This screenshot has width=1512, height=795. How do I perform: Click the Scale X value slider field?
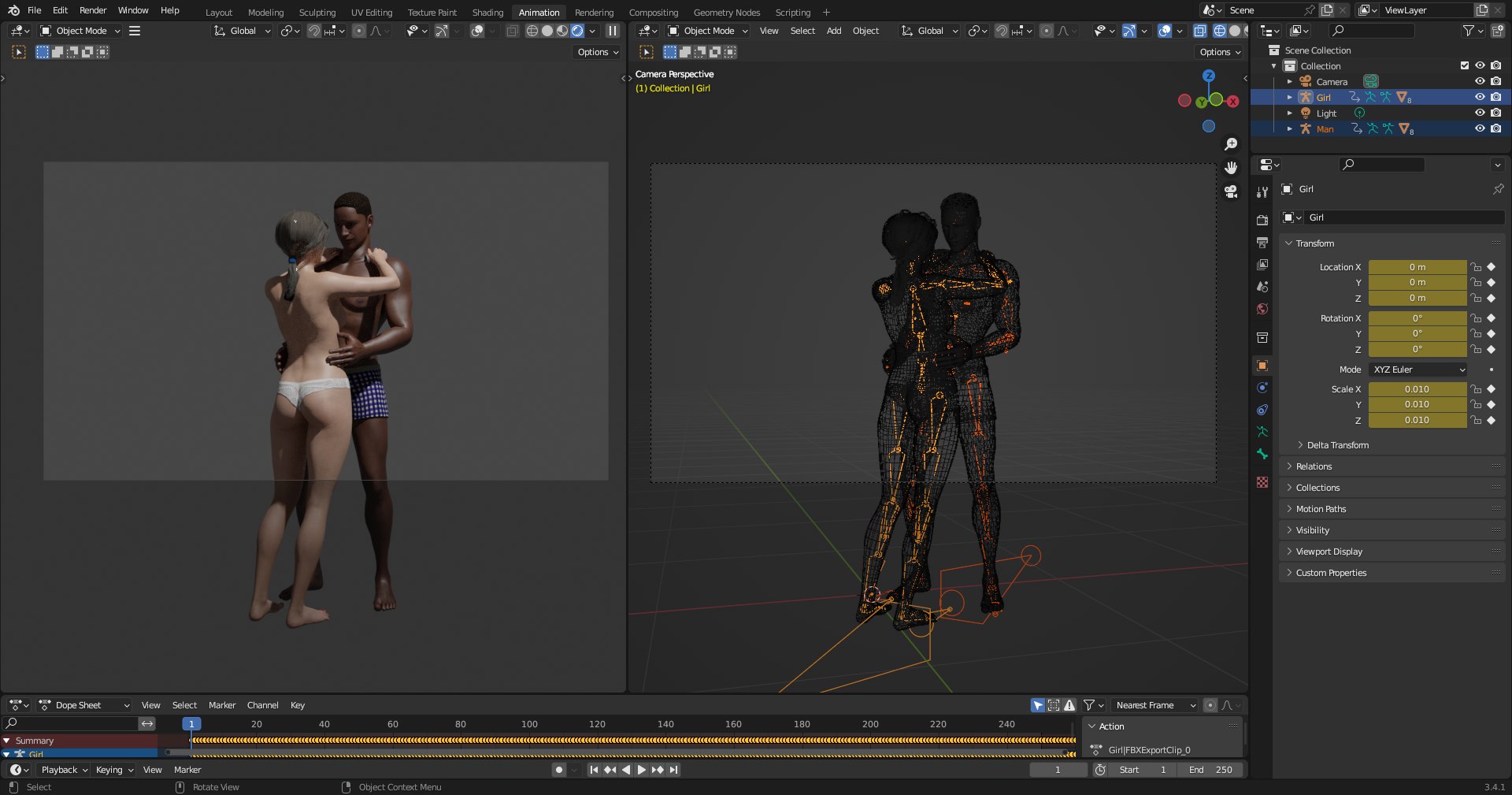tap(1417, 389)
